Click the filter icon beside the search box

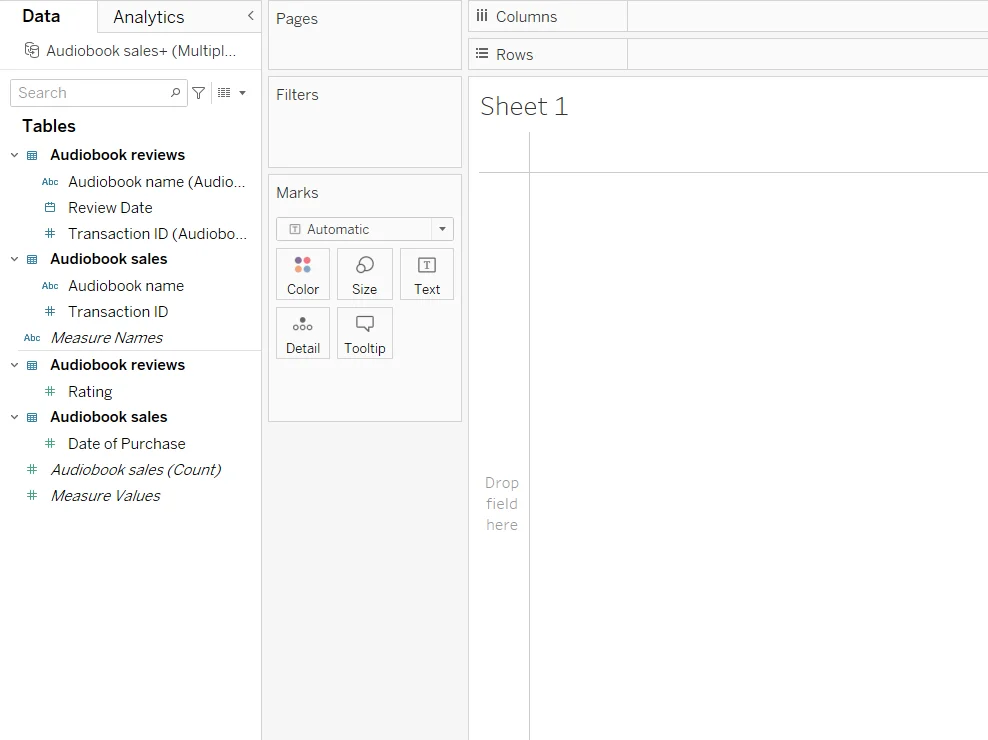point(199,93)
